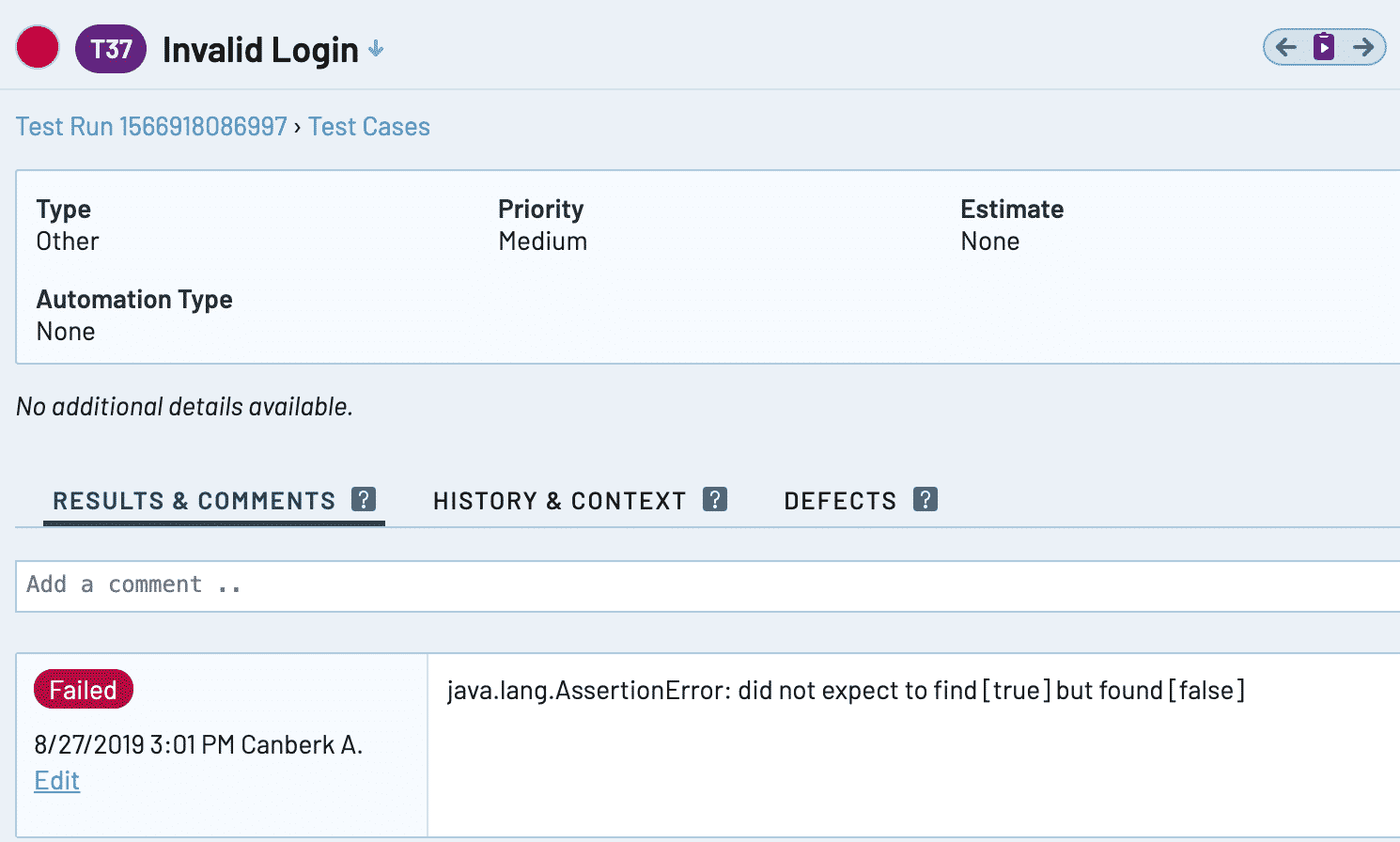
Task: Click the Type value Other
Action: [68, 242]
